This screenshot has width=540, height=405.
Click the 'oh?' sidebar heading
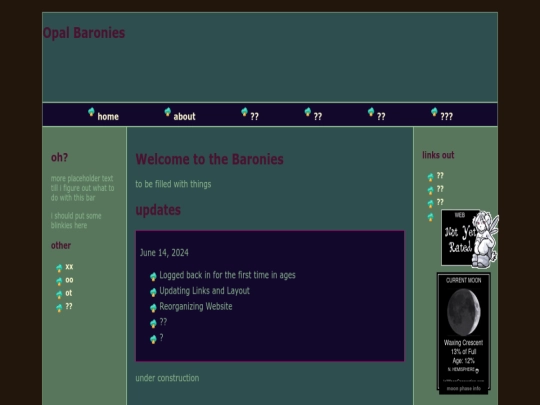[x=59, y=157]
